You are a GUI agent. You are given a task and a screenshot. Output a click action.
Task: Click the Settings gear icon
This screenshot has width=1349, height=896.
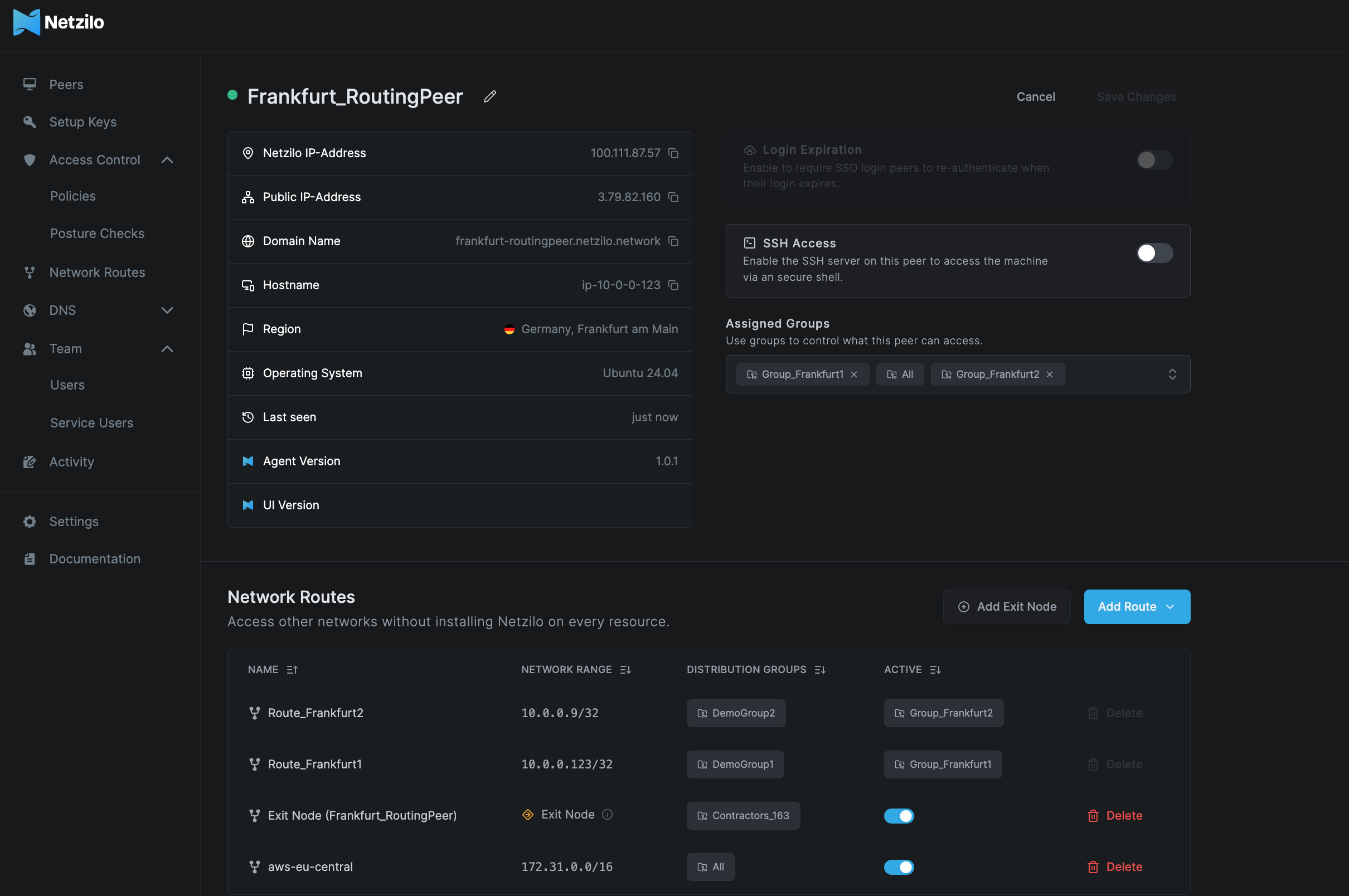[30, 521]
